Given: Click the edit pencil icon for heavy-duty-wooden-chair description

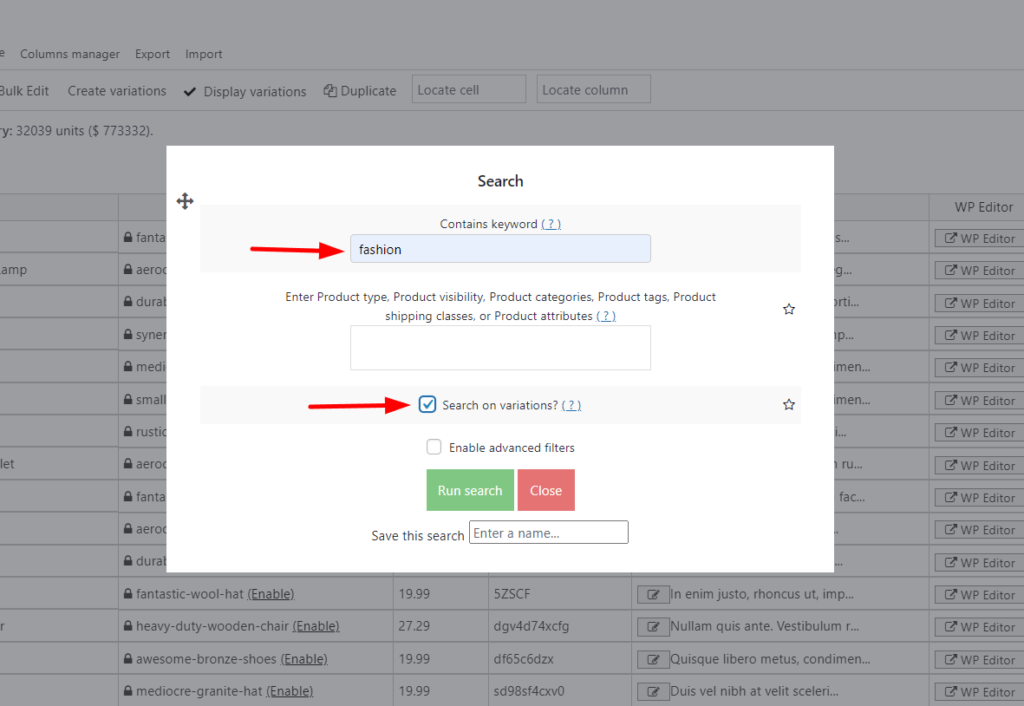Looking at the screenshot, I should (x=654, y=626).
